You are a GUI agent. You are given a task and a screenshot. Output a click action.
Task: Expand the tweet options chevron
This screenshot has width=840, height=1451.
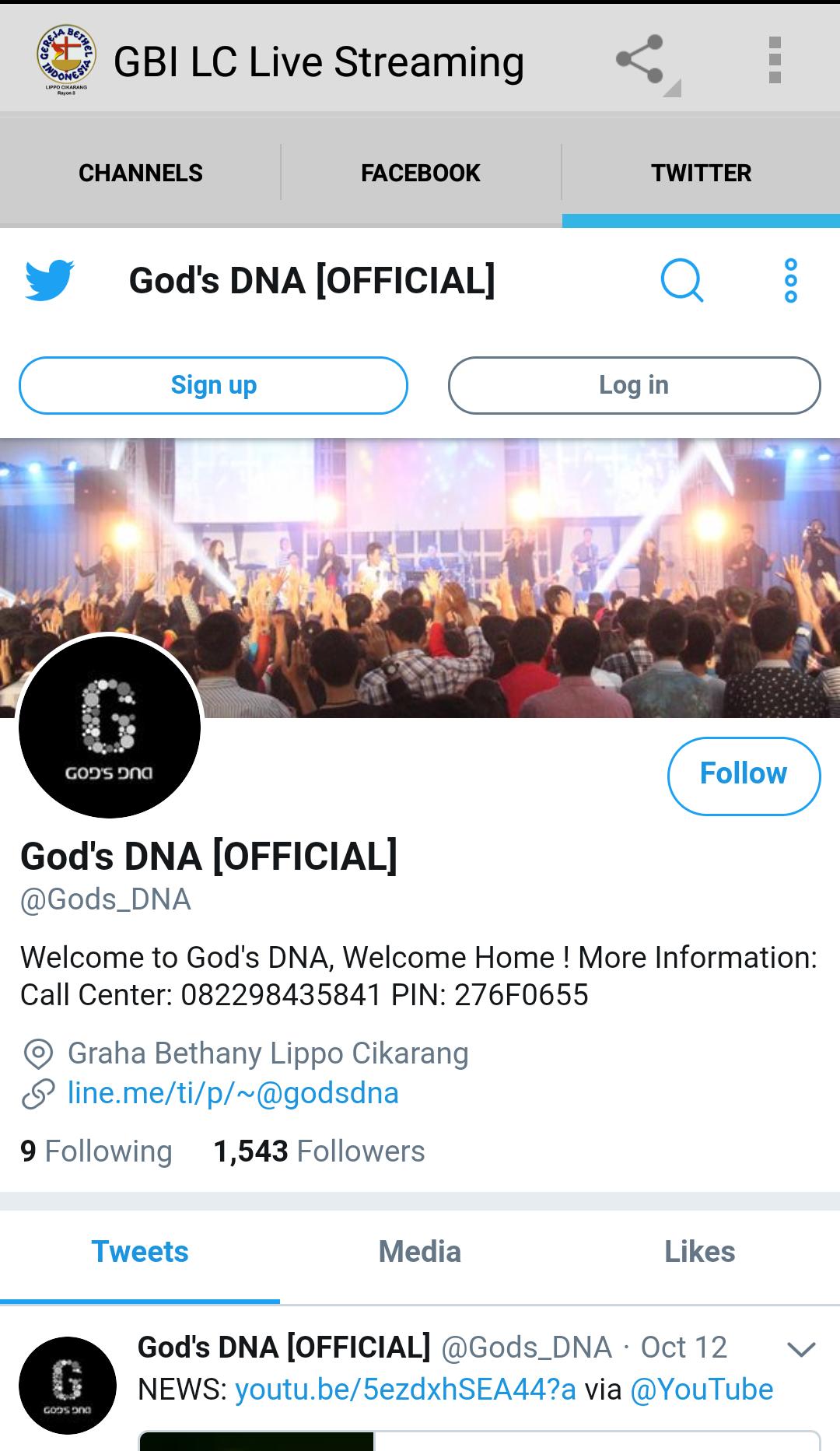click(x=800, y=1349)
